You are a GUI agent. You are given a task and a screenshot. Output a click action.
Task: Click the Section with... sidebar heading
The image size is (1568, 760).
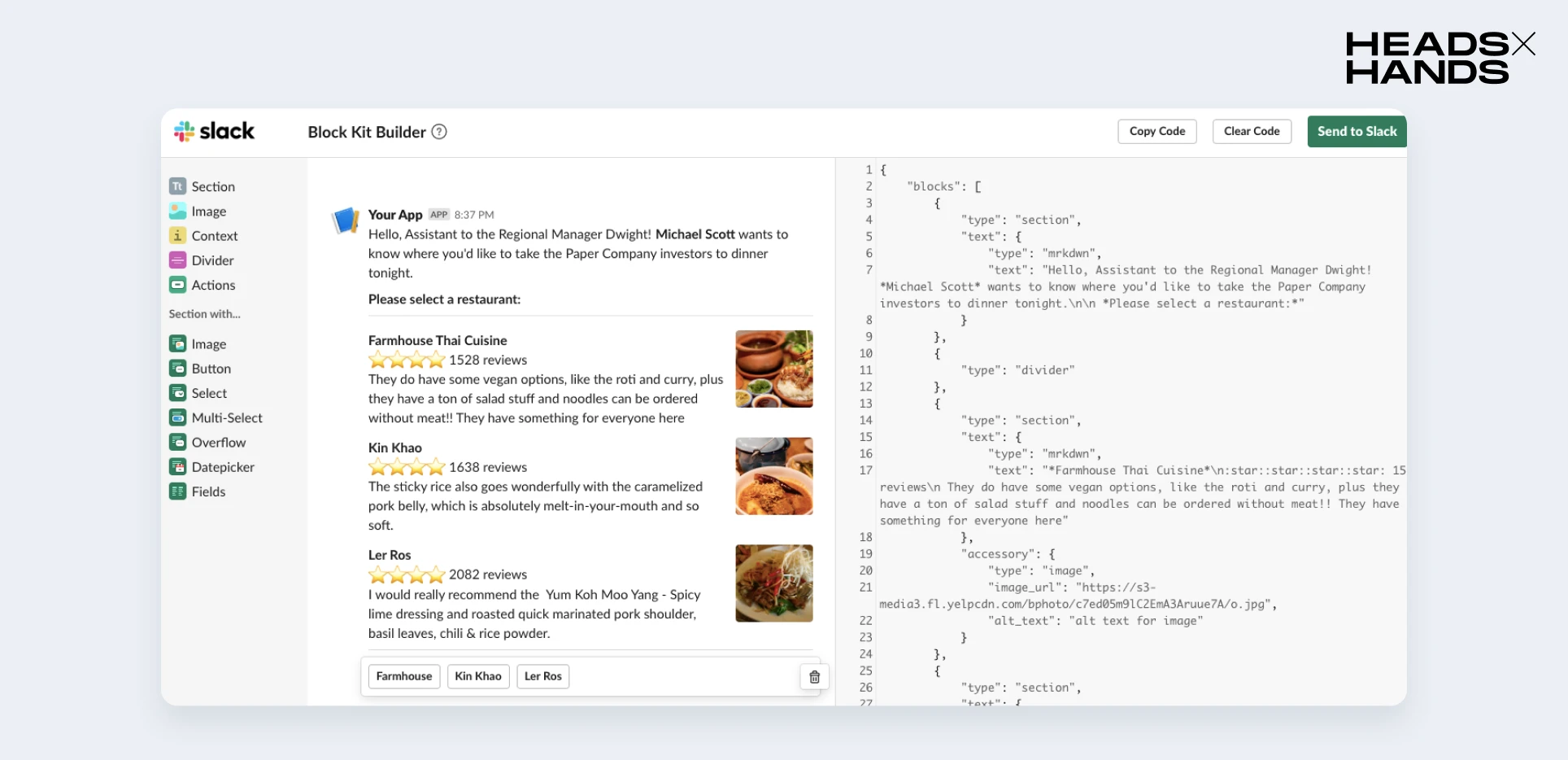click(205, 314)
